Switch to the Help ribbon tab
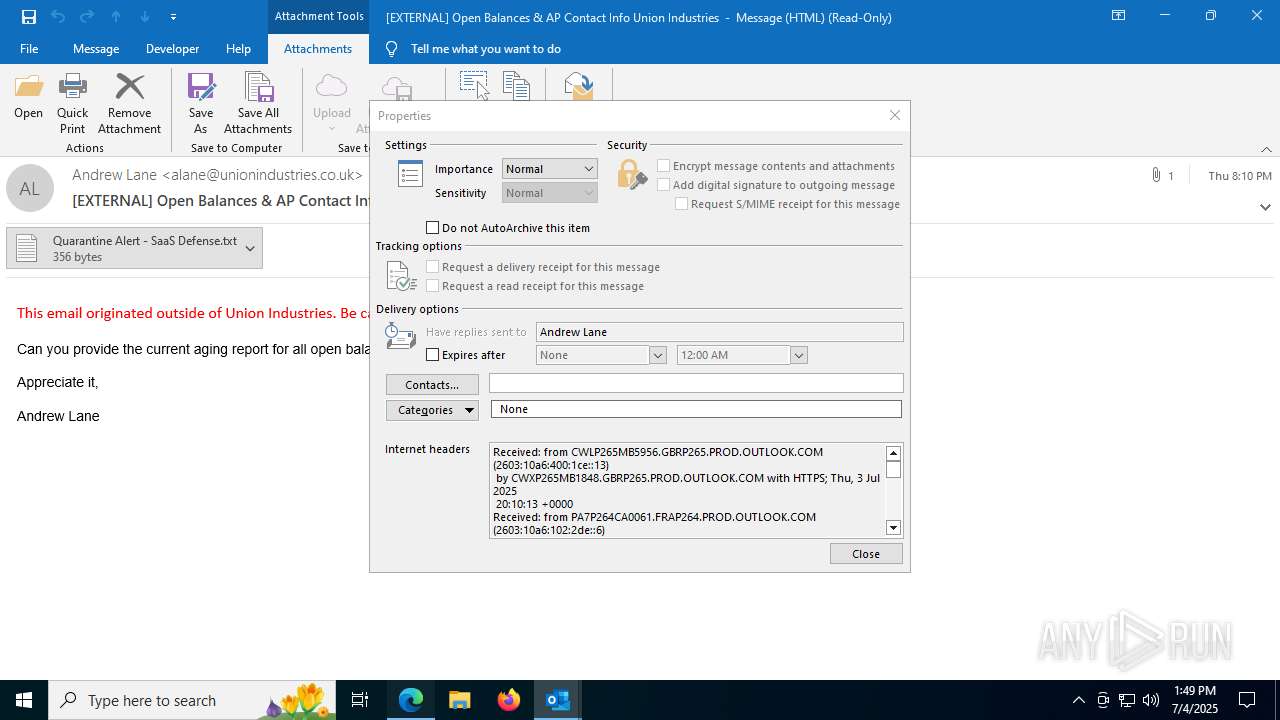The height and width of the screenshot is (720, 1280). click(238, 49)
